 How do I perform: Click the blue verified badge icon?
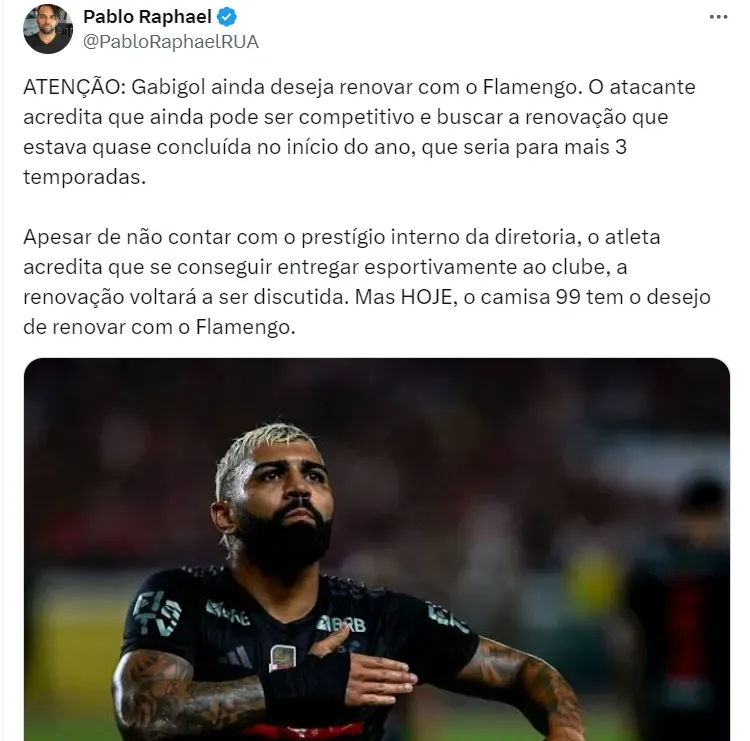pos(227,17)
